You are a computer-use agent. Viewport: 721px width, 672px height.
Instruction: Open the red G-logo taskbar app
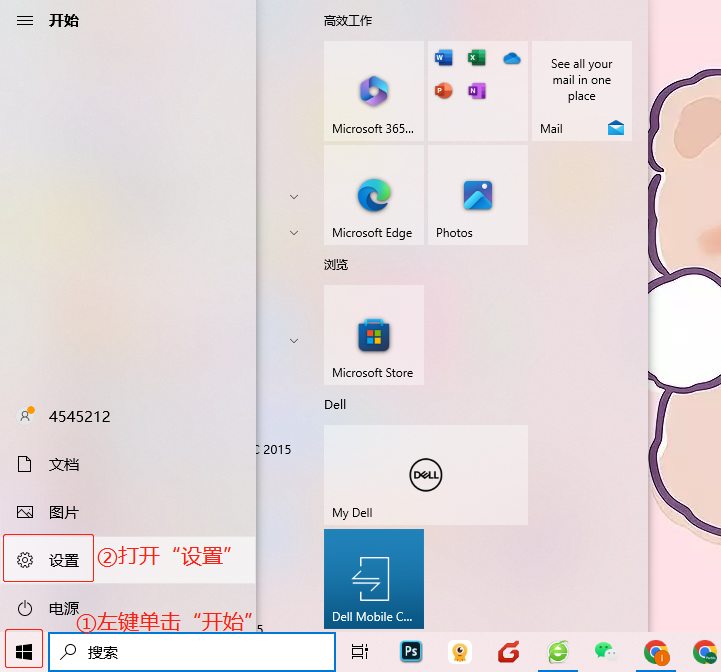(x=509, y=651)
